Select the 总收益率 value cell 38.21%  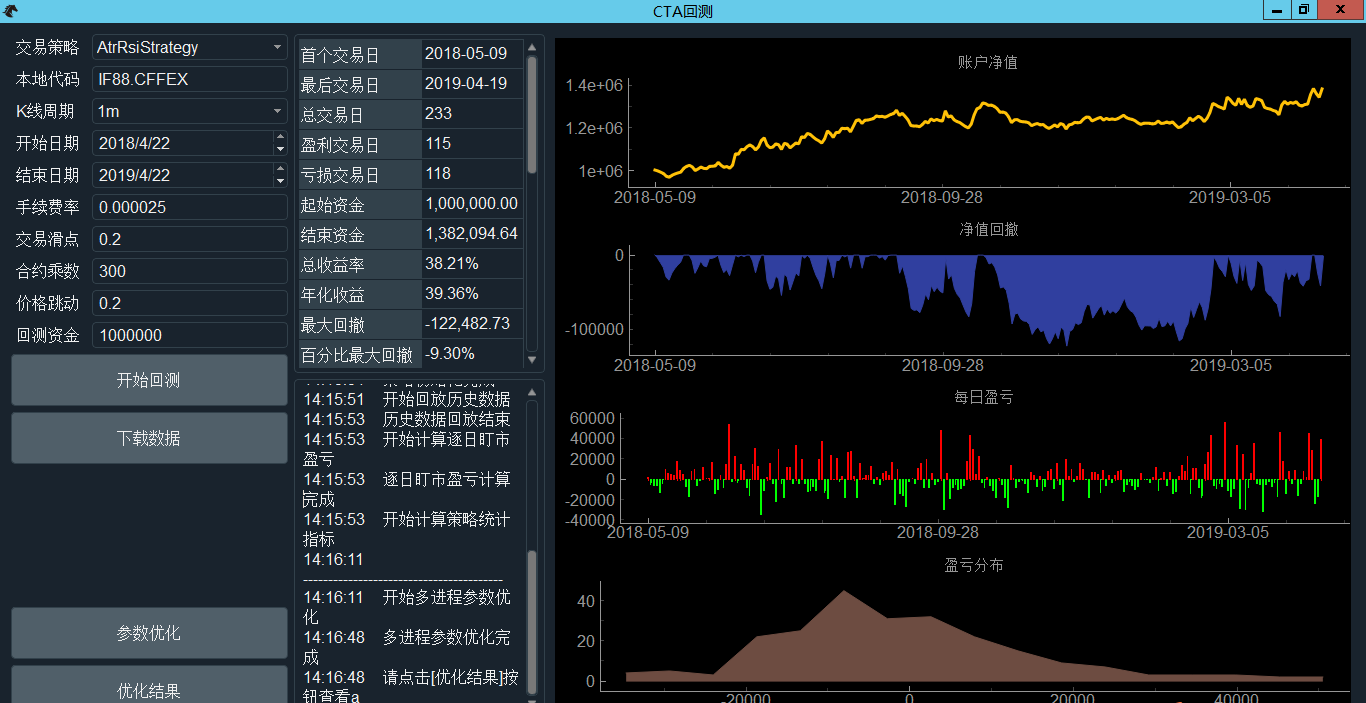(471, 264)
